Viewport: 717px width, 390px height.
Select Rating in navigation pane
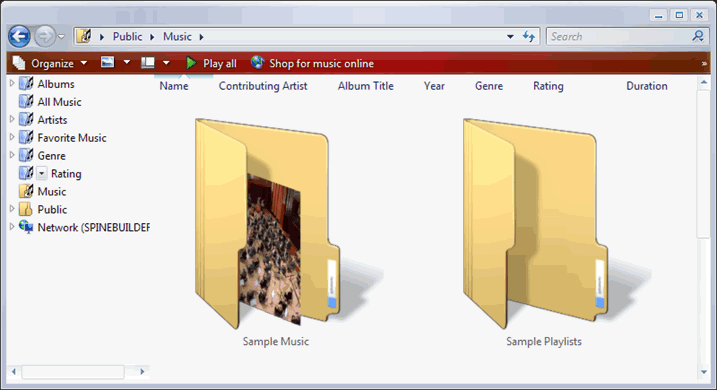tap(66, 174)
